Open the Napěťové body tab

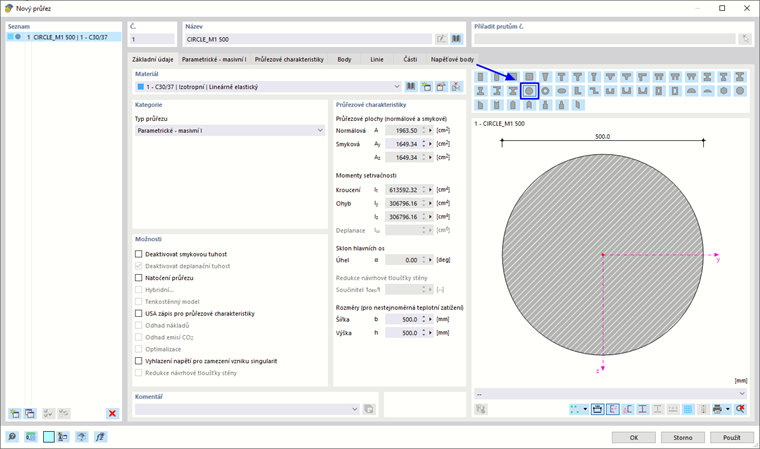coord(452,60)
